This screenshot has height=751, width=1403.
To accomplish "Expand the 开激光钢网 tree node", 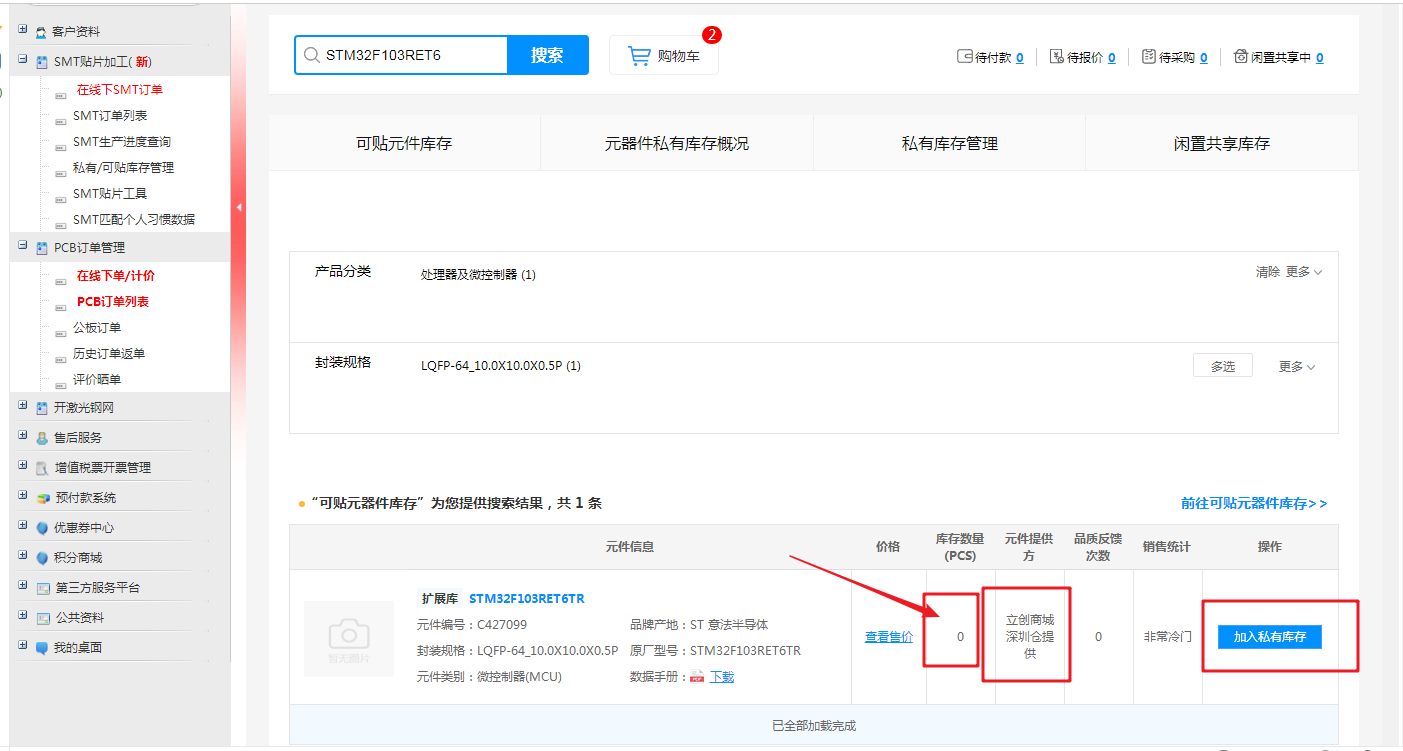I will click(23, 406).
